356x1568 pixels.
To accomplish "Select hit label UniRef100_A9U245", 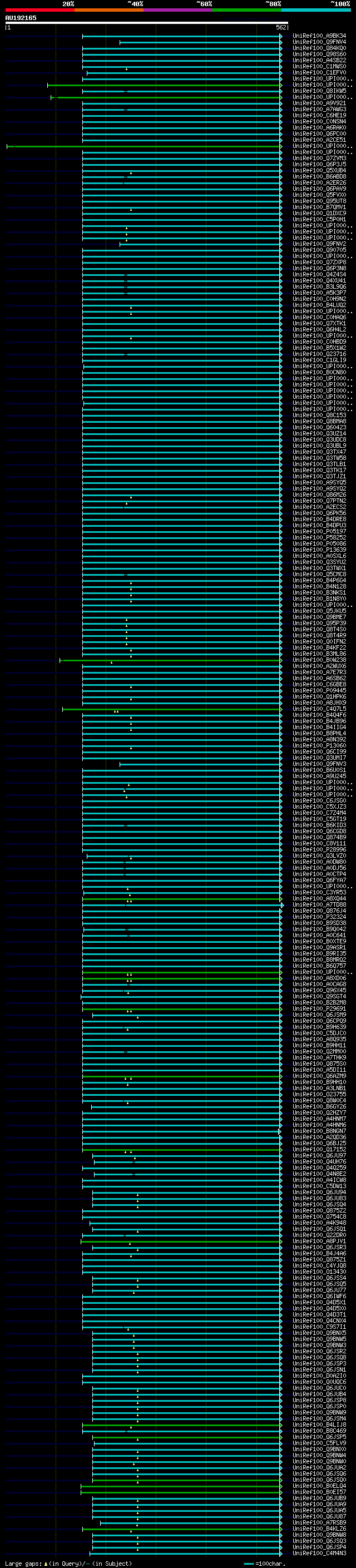I will pyautogui.click(x=319, y=776).
